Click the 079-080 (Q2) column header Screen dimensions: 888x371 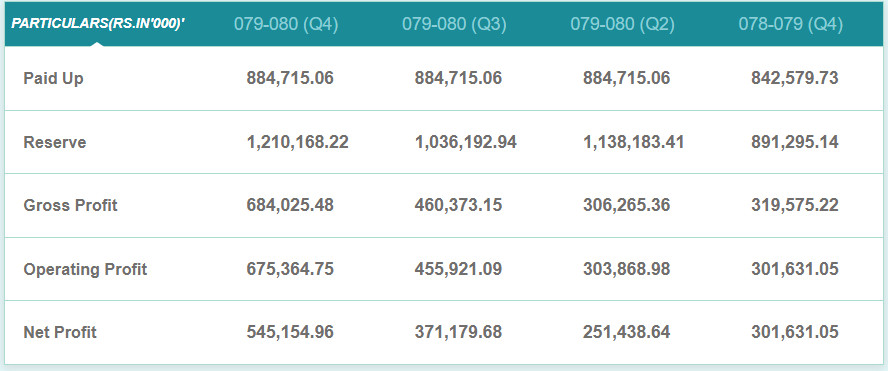coord(622,24)
